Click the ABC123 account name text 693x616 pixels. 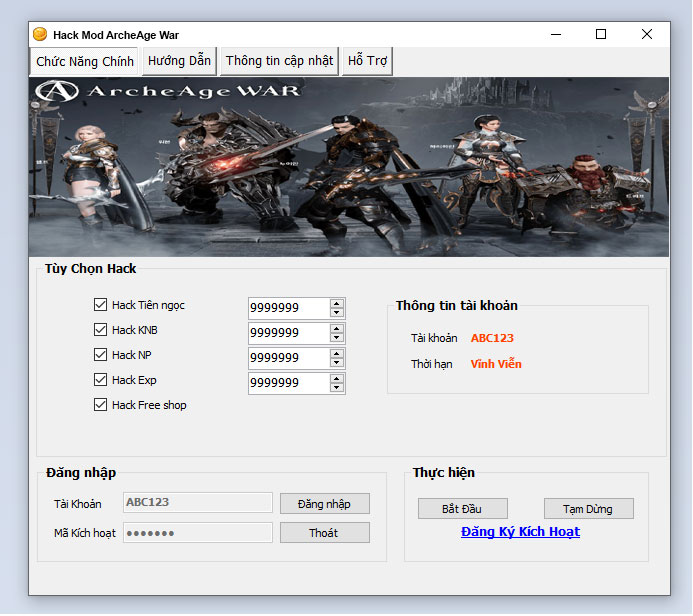492,338
